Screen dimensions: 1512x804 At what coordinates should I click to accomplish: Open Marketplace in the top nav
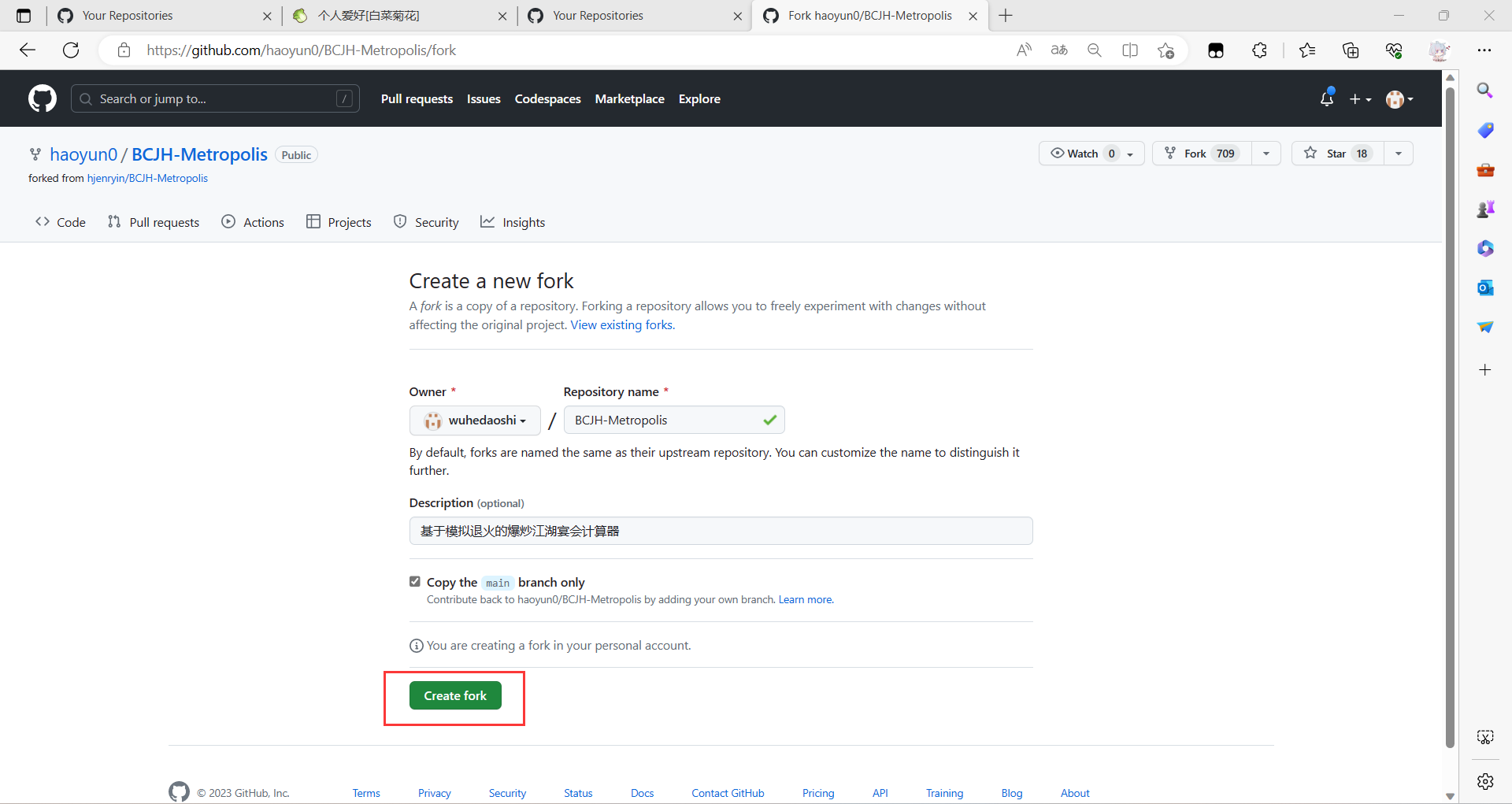pos(630,99)
